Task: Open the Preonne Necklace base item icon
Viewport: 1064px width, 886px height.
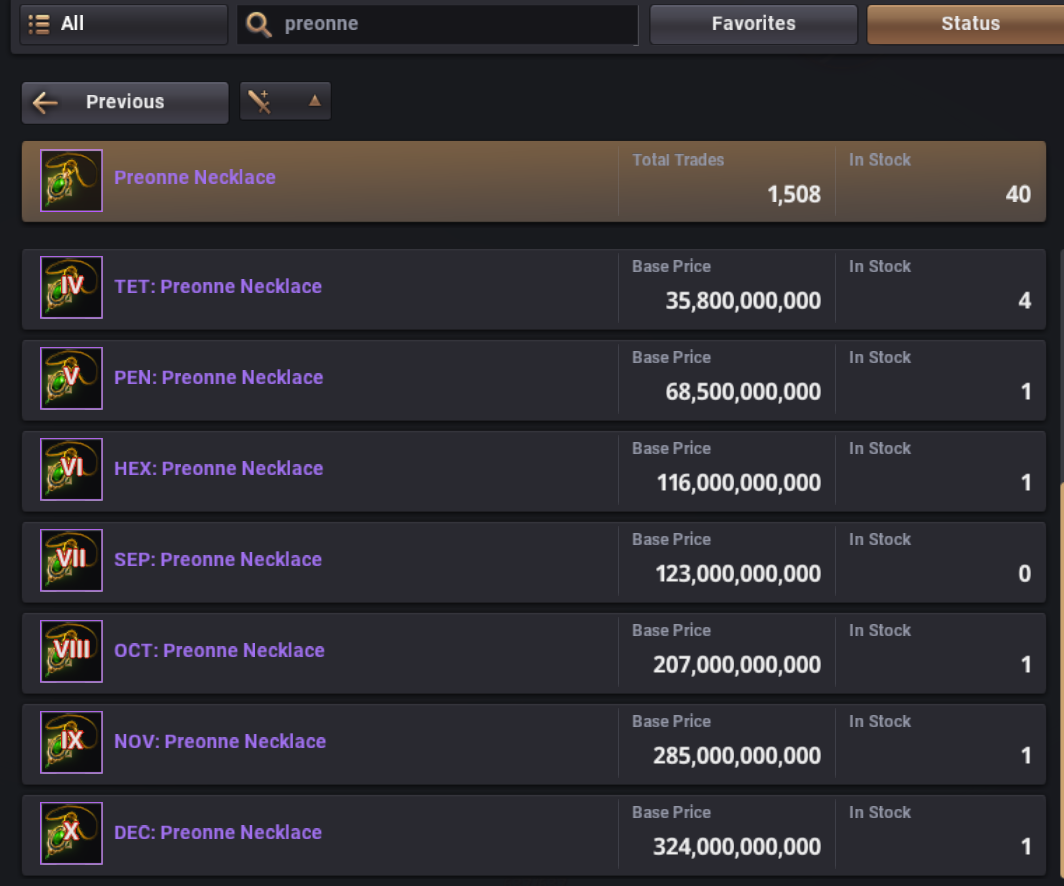Action: tap(71, 180)
